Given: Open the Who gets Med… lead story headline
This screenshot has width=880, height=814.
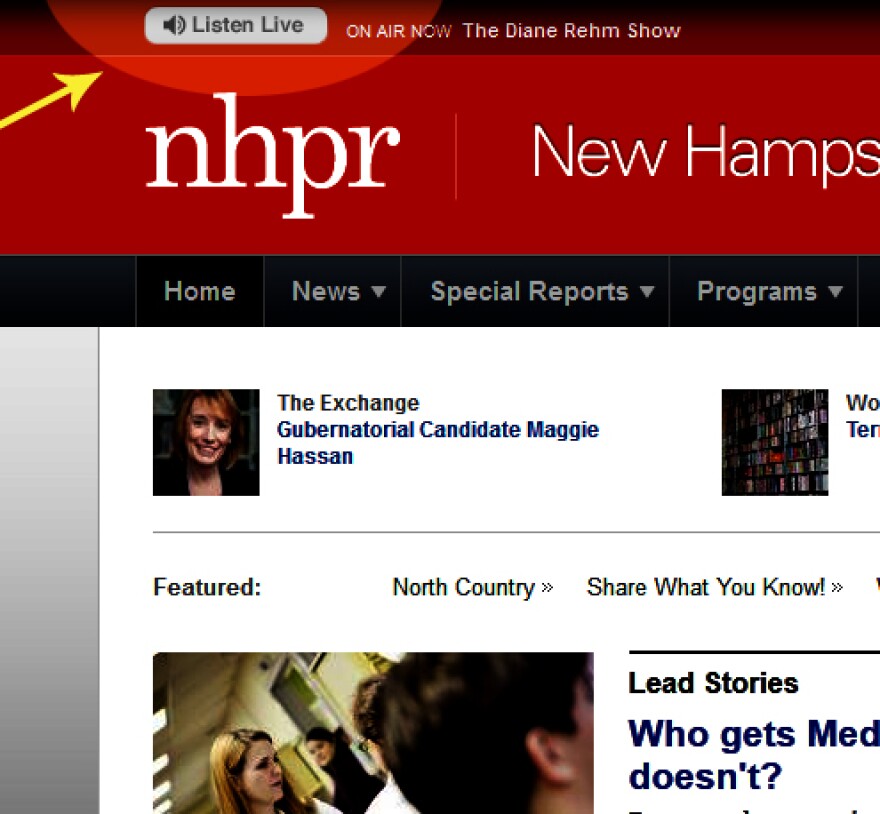Looking at the screenshot, I should (754, 755).
